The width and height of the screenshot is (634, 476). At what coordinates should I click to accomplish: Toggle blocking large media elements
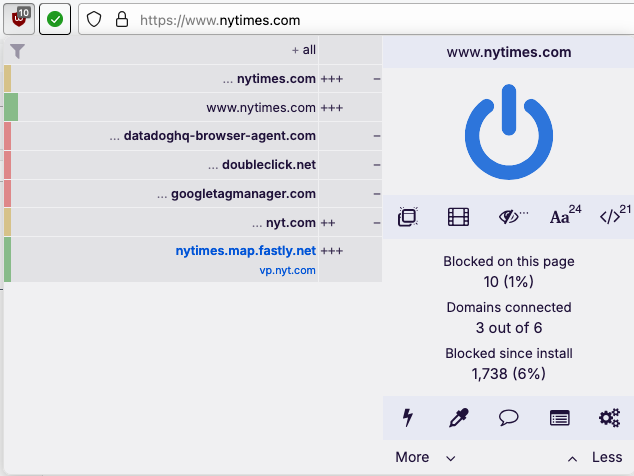pyautogui.click(x=459, y=217)
